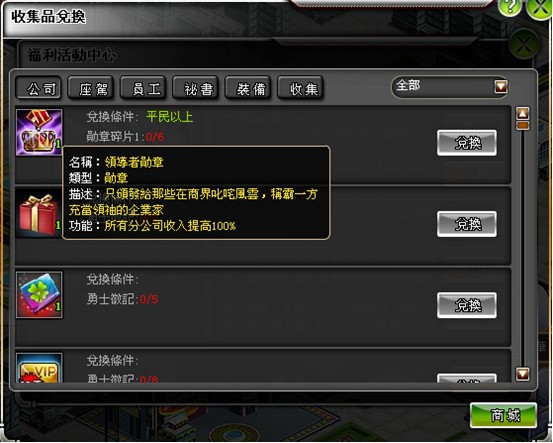Select the 祕書 tab
This screenshot has width=553, height=443.
click(x=196, y=88)
